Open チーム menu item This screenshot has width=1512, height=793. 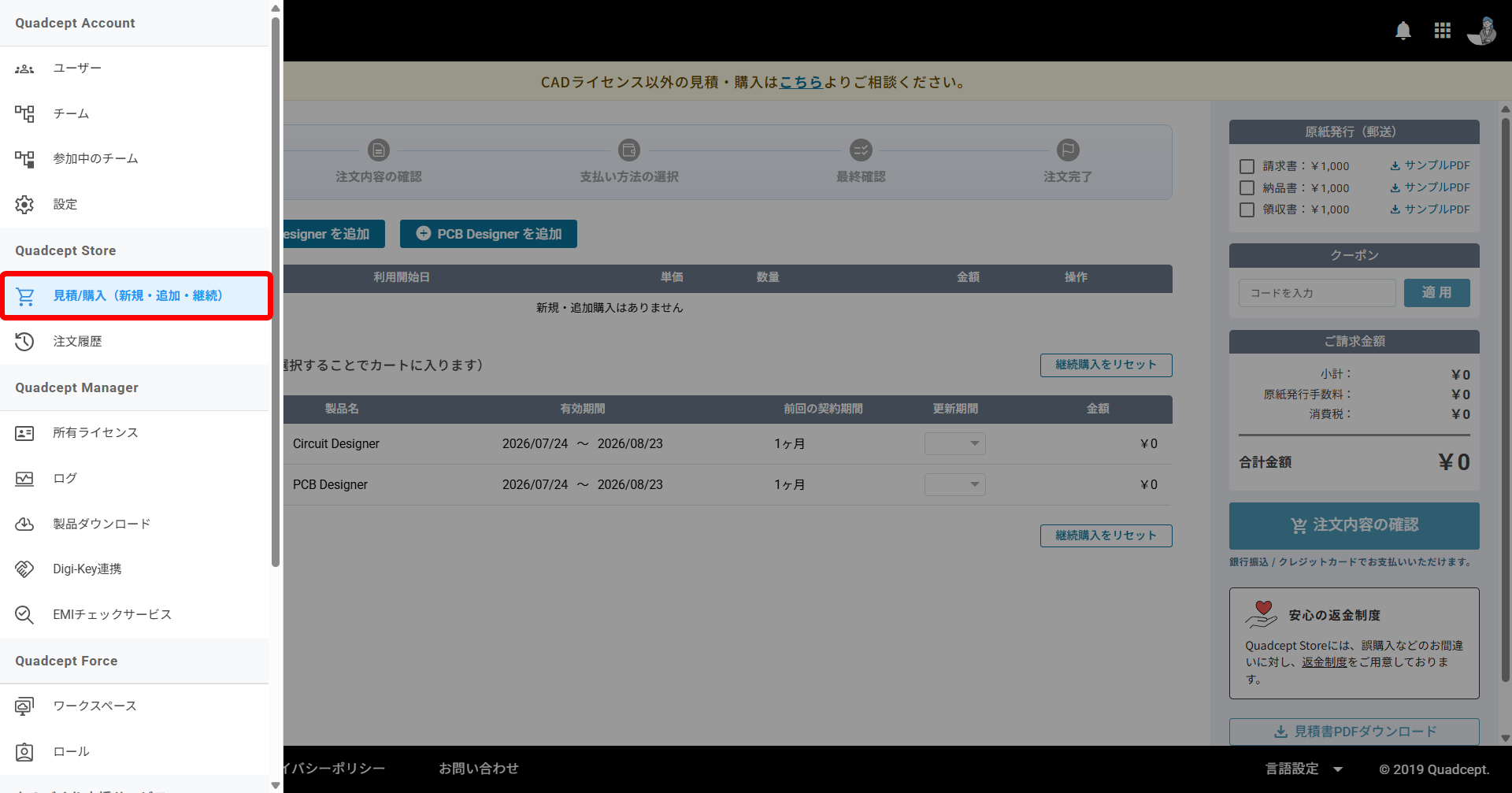(x=134, y=114)
